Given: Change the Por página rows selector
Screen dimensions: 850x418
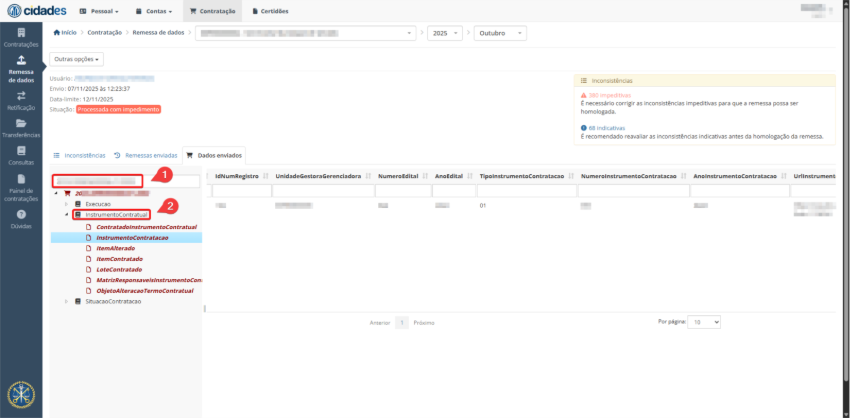Looking at the screenshot, I should [x=704, y=323].
